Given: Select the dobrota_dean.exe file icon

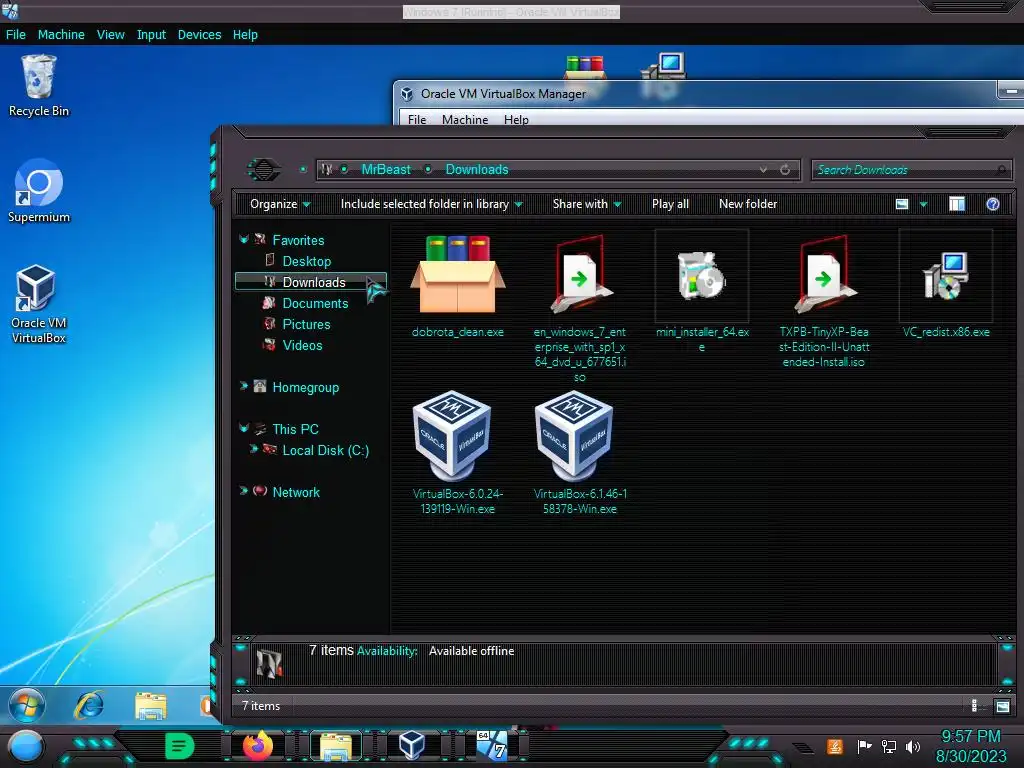Looking at the screenshot, I should 458,274.
